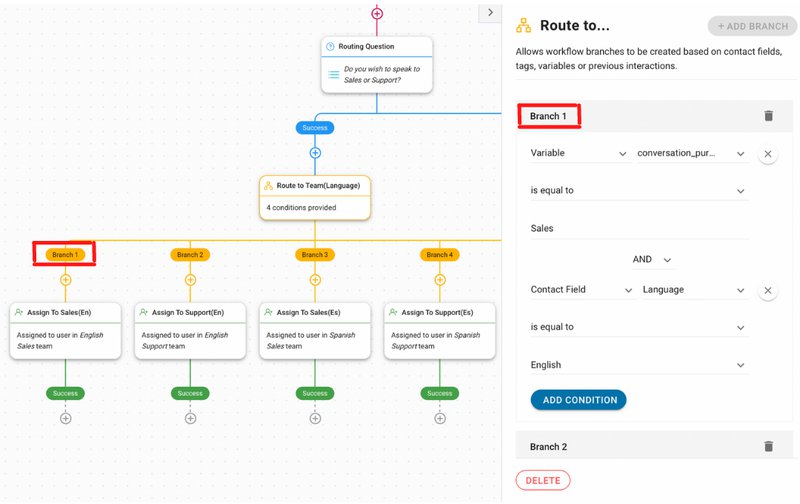800x504 pixels.
Task: Open the English language value dropdown
Action: pyautogui.click(x=638, y=365)
